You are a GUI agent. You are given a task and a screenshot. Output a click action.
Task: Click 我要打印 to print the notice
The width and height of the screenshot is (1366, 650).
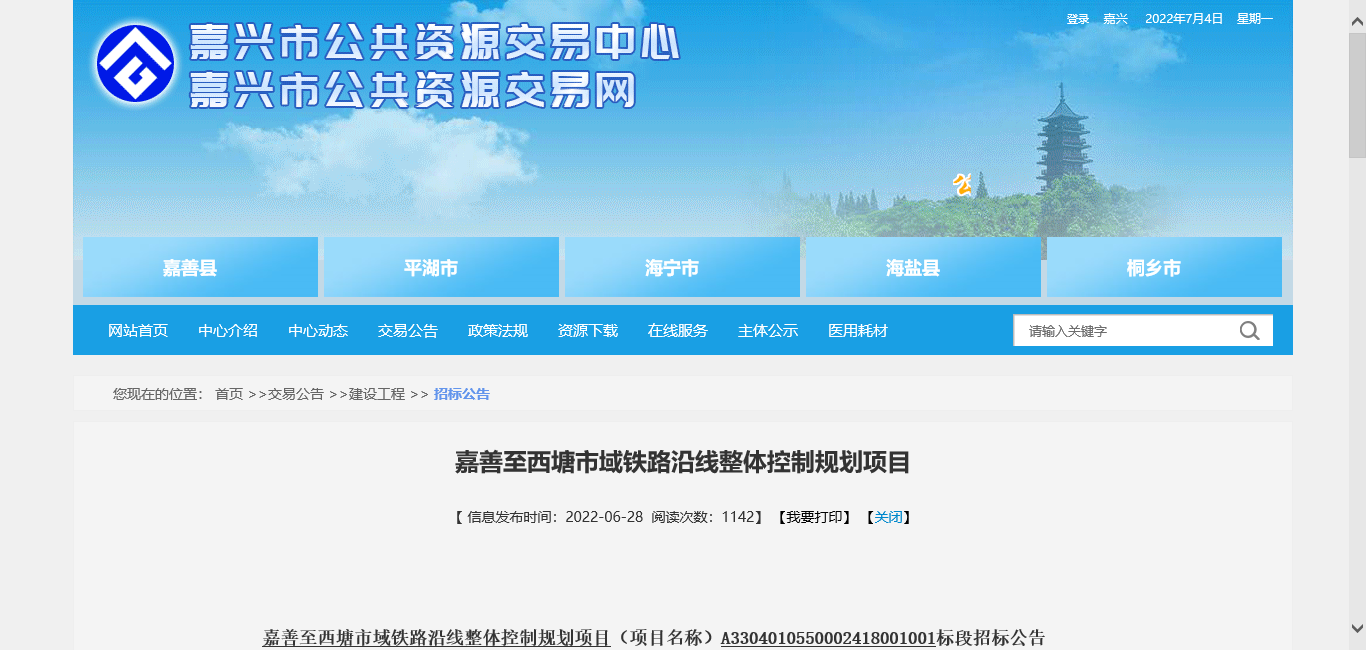coord(813,517)
